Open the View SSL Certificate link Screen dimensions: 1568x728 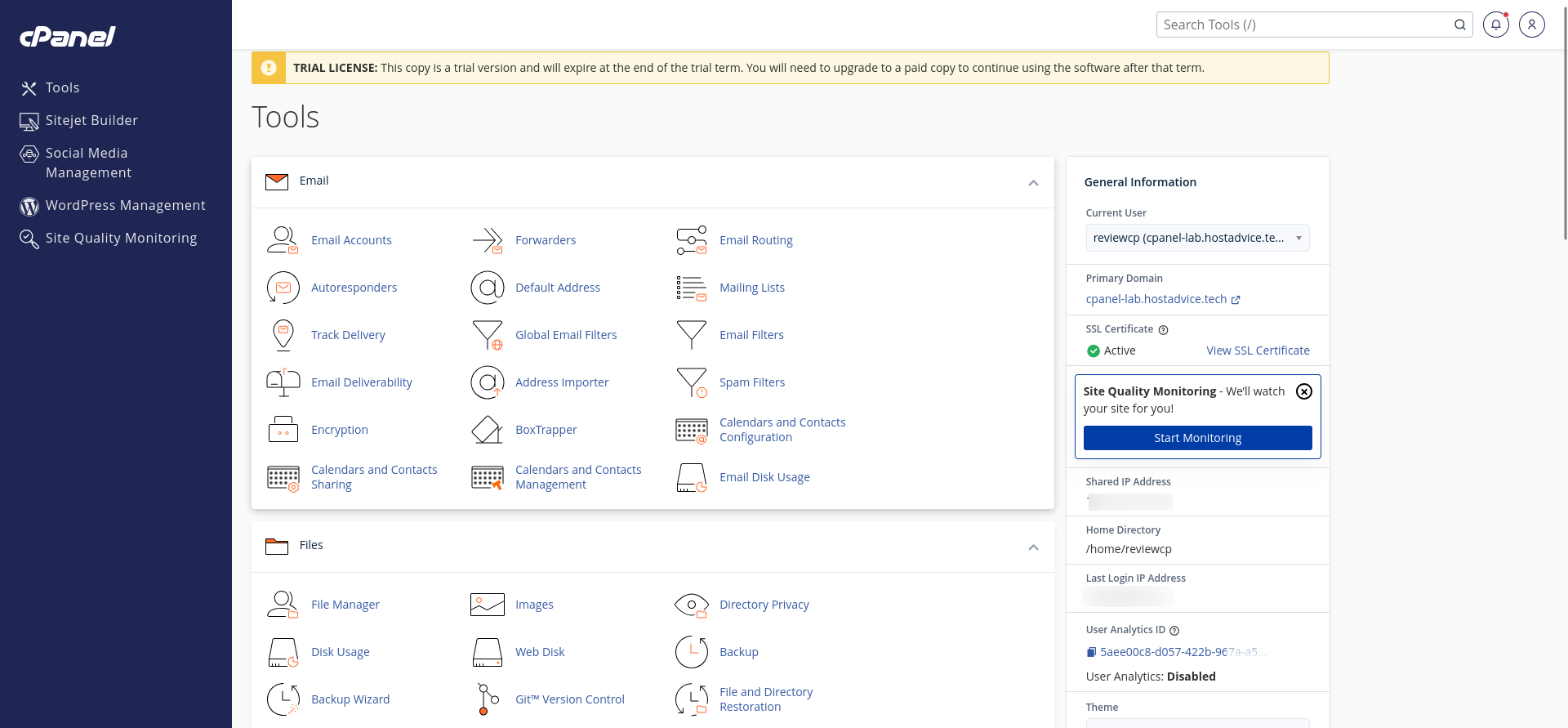[x=1258, y=351]
